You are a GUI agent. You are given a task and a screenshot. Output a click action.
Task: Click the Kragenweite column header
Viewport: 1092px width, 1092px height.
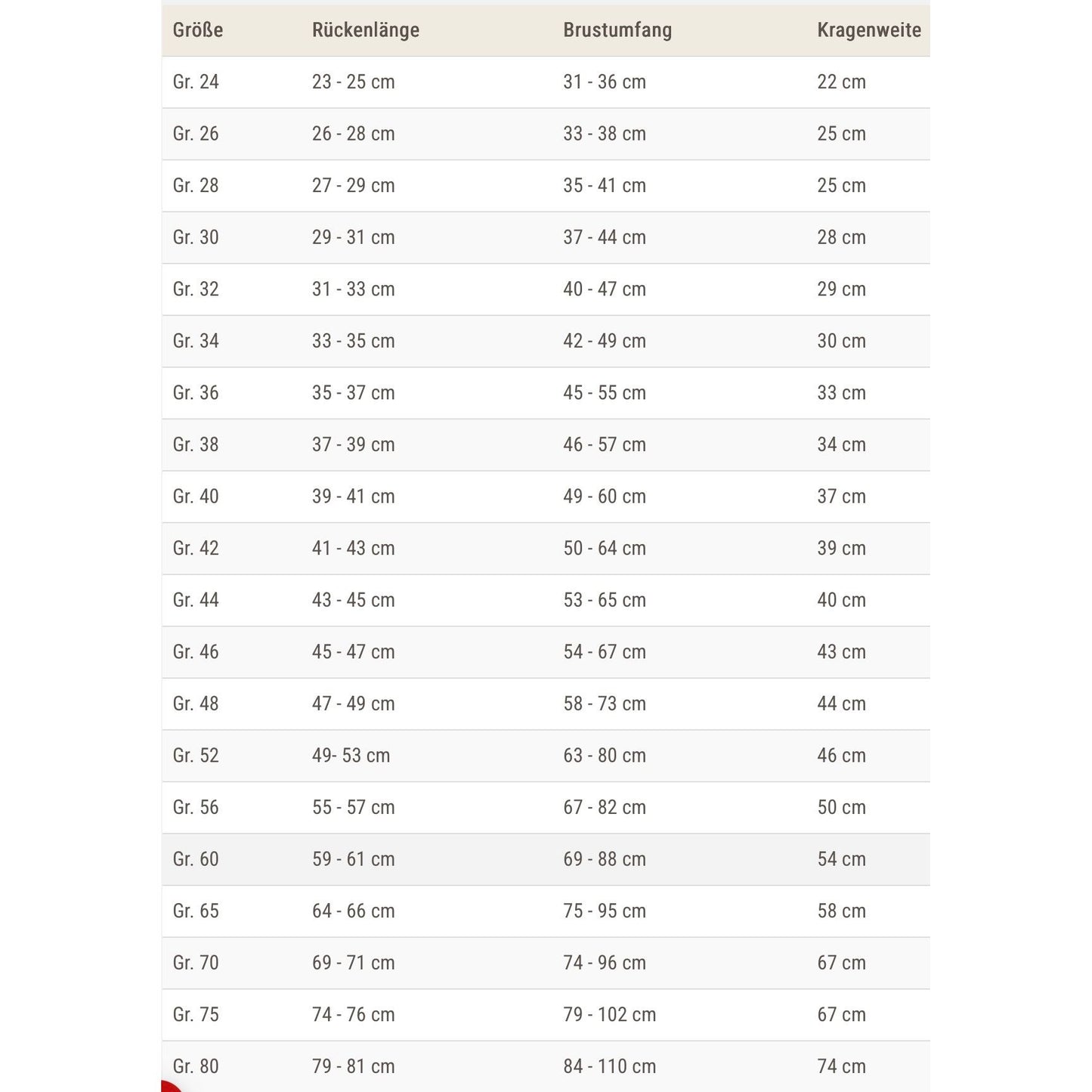(869, 30)
